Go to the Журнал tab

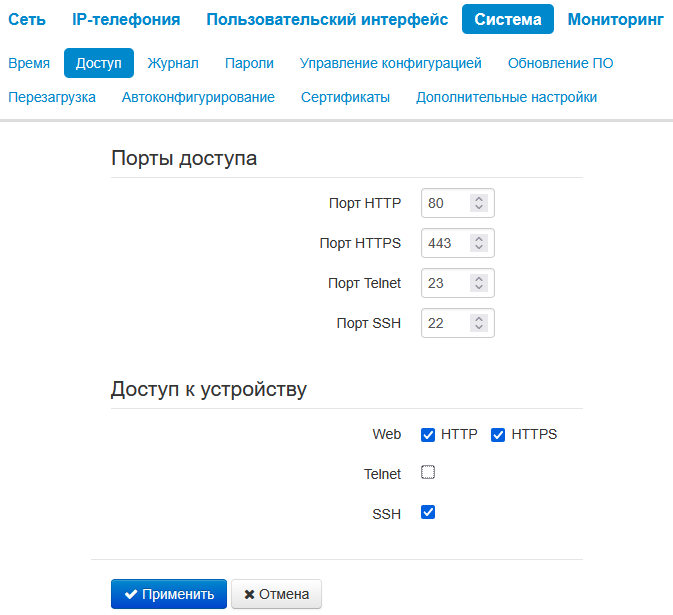[173, 63]
